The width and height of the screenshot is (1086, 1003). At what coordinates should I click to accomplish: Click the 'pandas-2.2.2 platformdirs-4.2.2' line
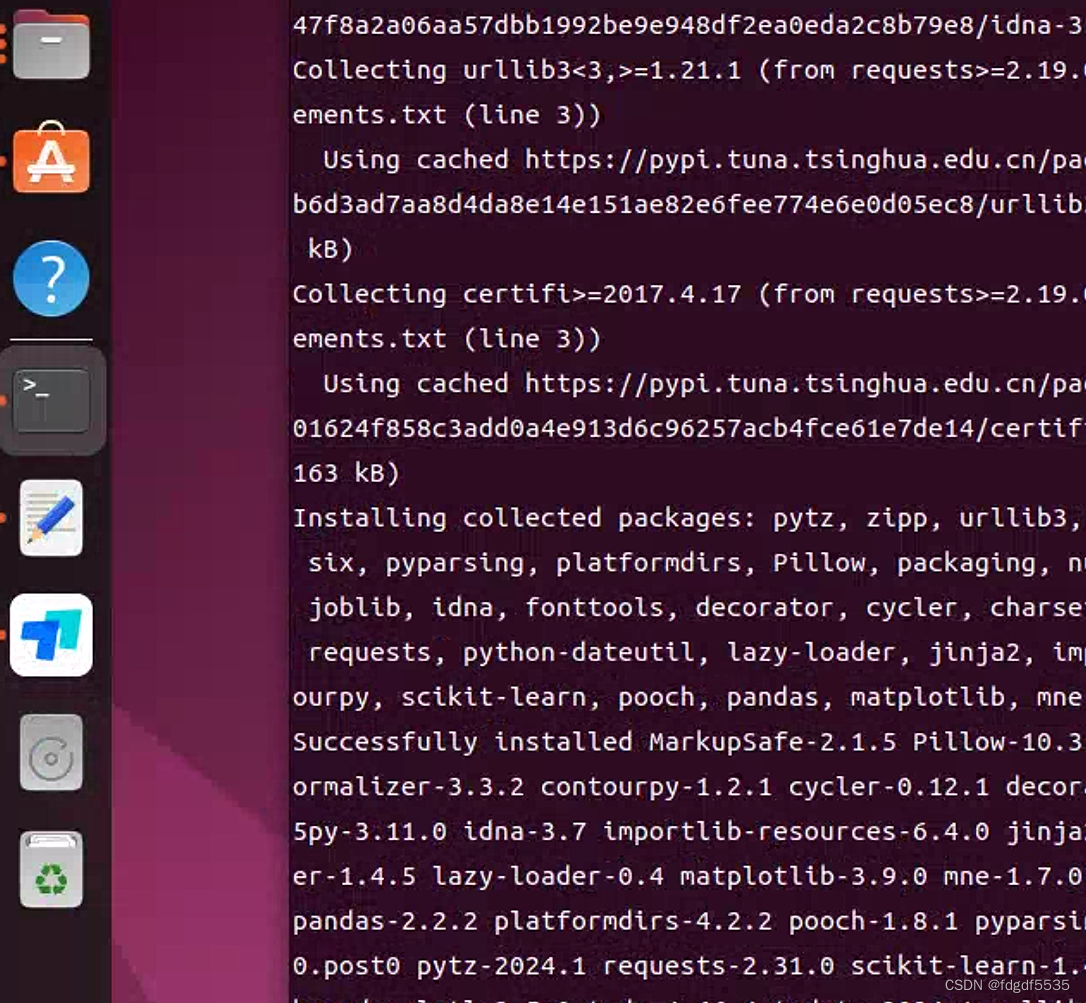(688, 921)
